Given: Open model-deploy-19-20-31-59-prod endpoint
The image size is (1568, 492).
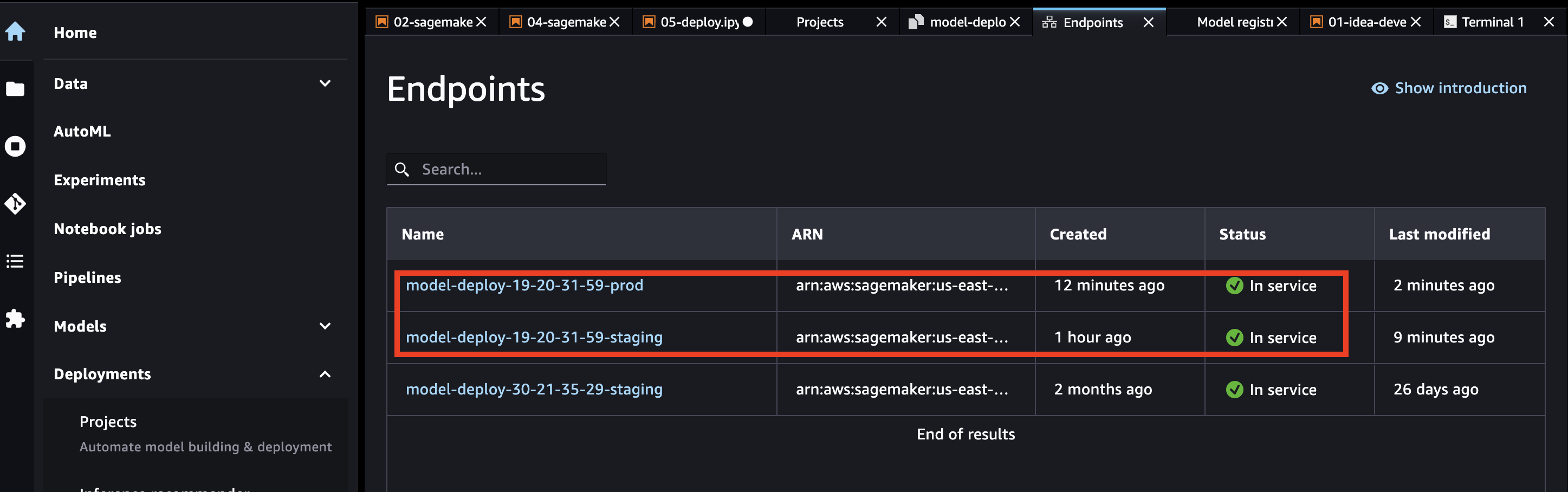Looking at the screenshot, I should point(524,285).
